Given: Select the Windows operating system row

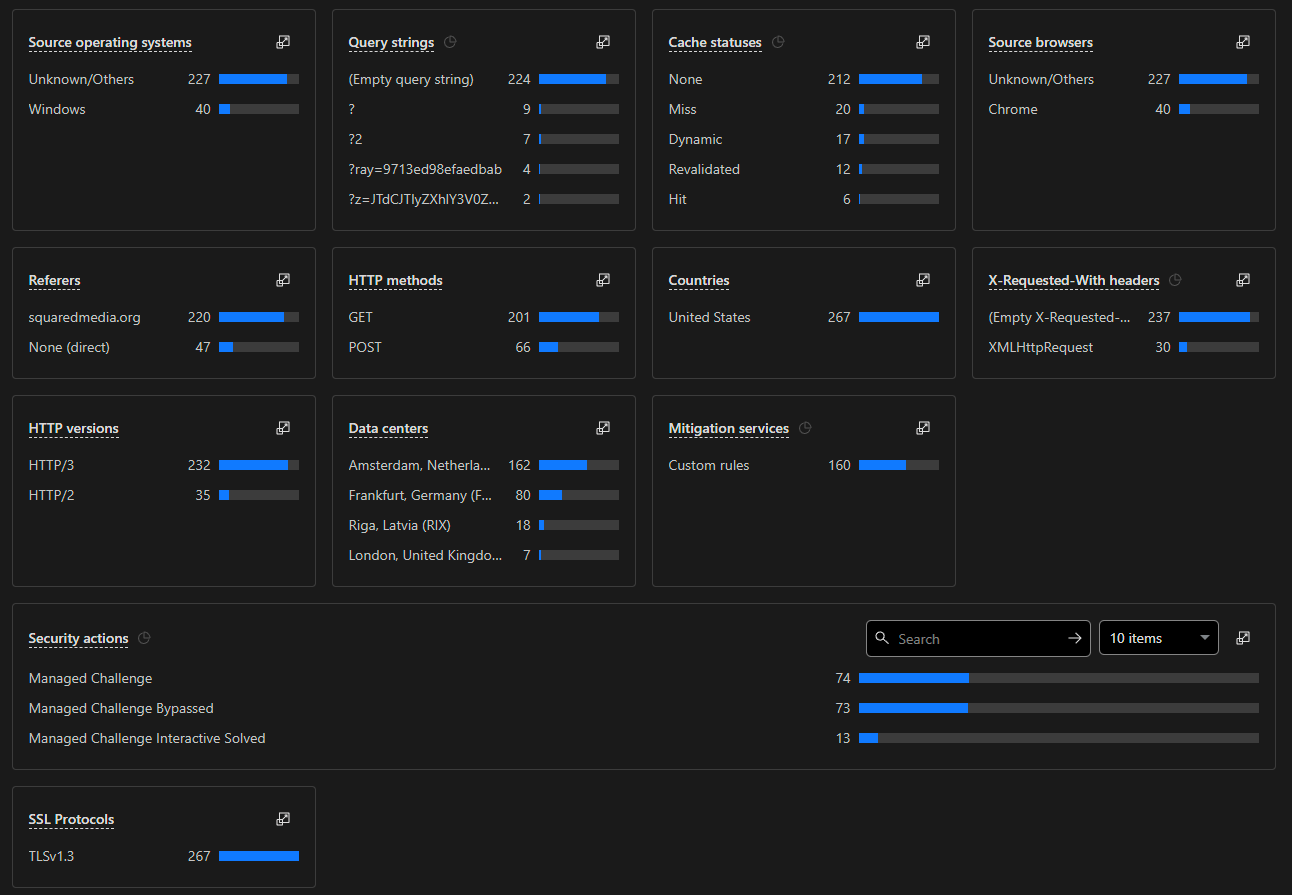Looking at the screenshot, I should click(164, 109).
